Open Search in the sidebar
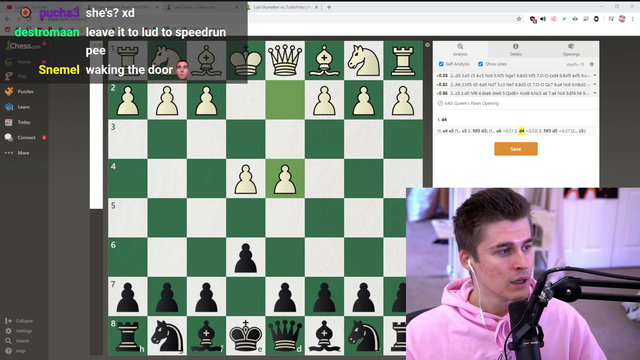 pyautogui.click(x=17, y=341)
